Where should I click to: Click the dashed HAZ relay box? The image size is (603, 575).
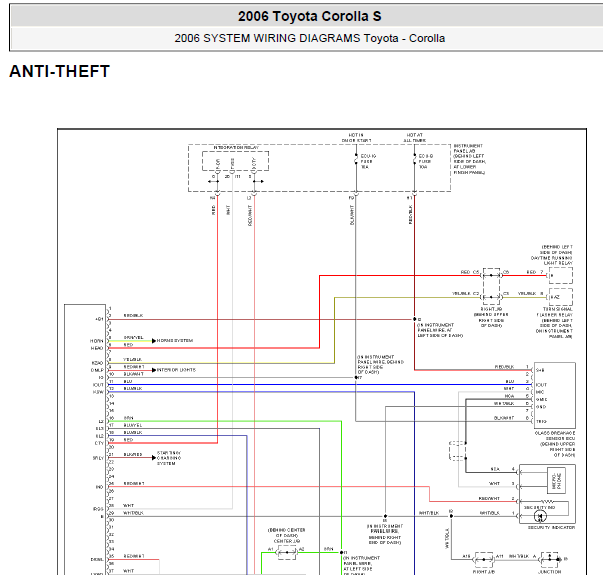[561, 297]
